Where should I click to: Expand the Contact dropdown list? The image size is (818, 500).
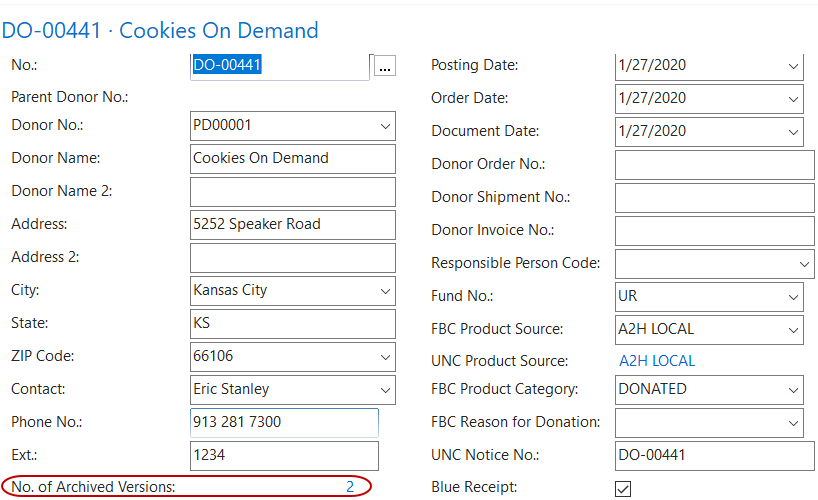coord(386,390)
